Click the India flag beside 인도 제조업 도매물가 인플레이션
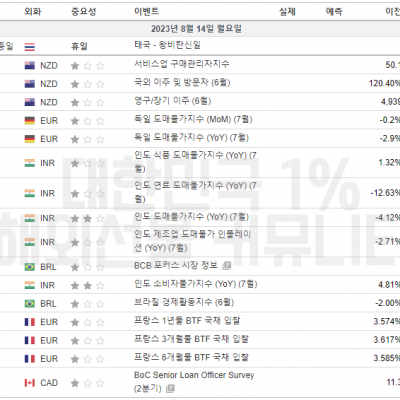The height and width of the screenshot is (400, 400). click(x=30, y=242)
